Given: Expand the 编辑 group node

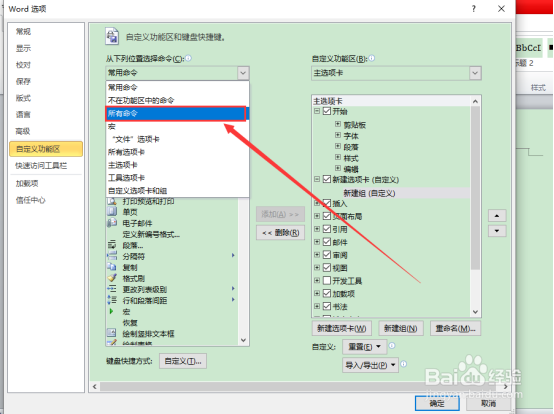Looking at the screenshot, I should point(338,168).
